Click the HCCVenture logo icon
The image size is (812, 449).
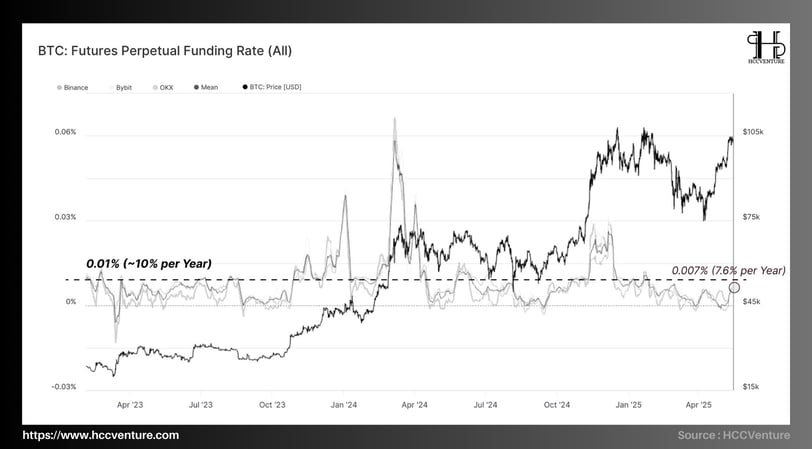(x=766, y=47)
